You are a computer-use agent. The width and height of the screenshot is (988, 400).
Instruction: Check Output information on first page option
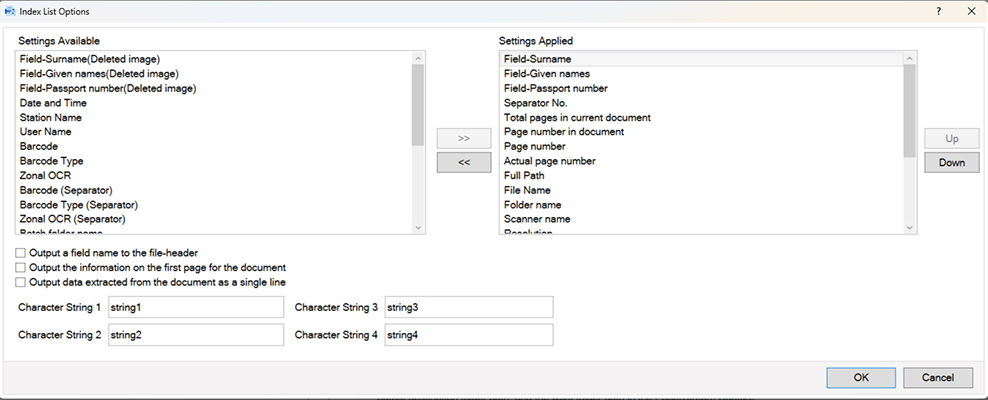(x=22, y=268)
